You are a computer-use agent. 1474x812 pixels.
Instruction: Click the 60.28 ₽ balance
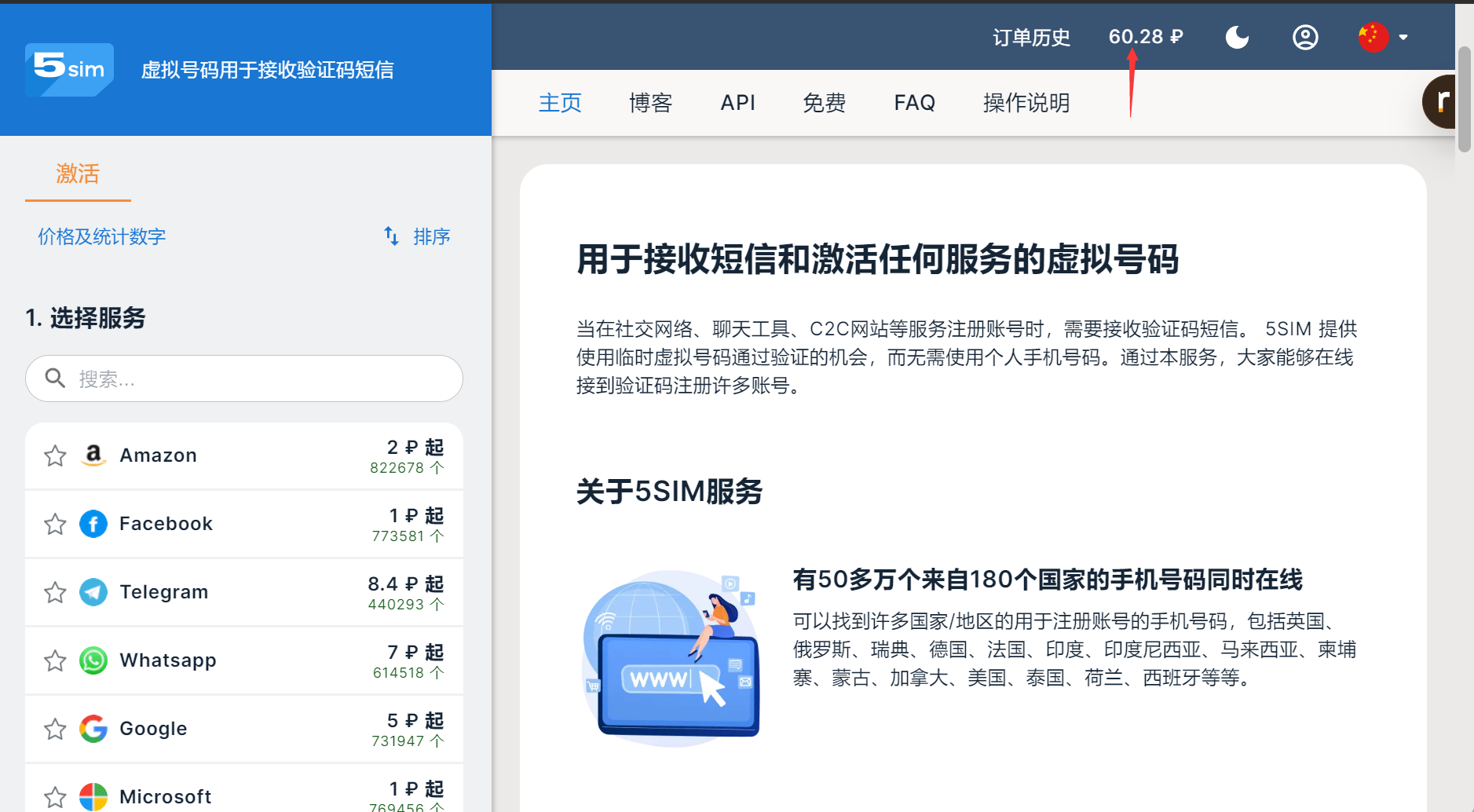[1146, 37]
